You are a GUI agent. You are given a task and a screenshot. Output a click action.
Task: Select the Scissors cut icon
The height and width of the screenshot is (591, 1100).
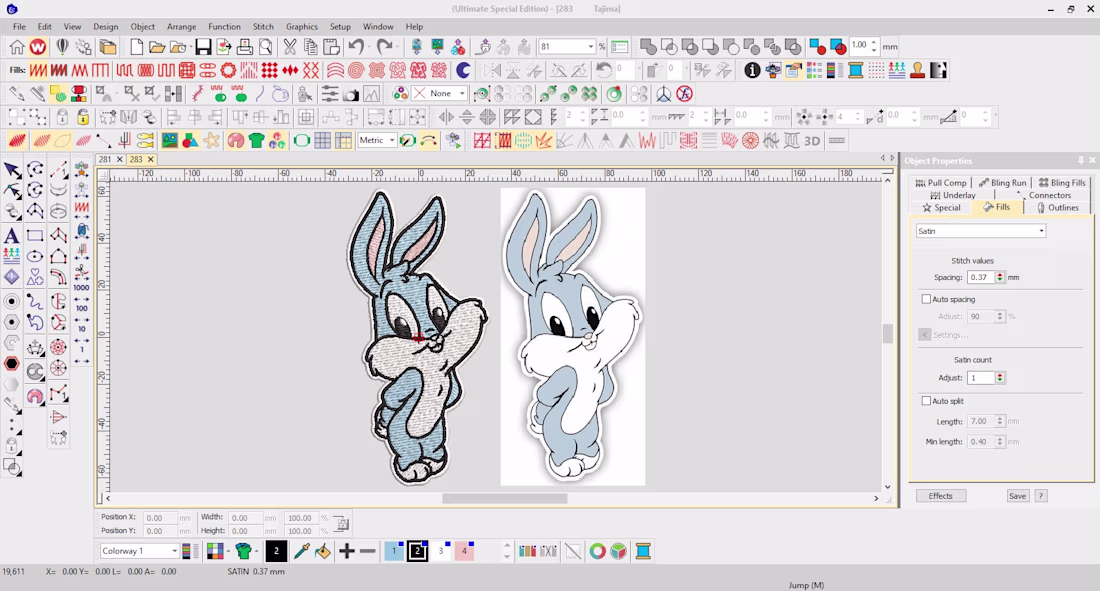289,47
